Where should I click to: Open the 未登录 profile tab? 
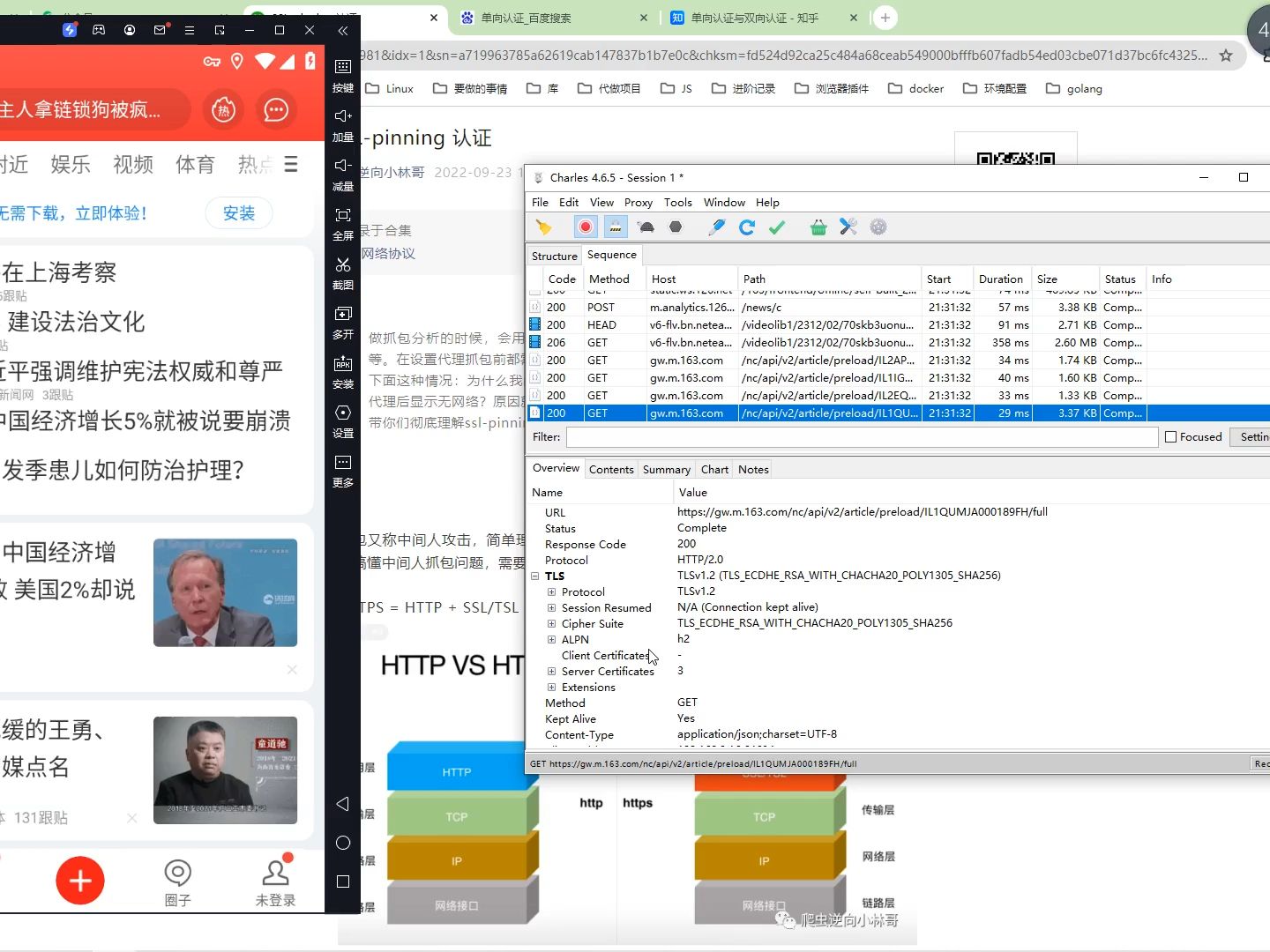(x=275, y=883)
